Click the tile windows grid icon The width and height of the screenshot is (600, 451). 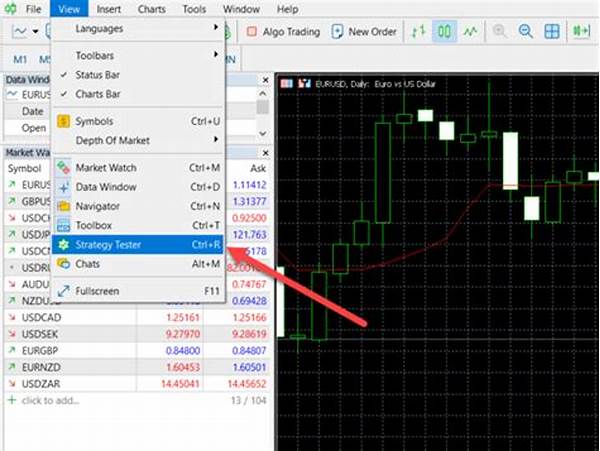pyautogui.click(x=552, y=31)
